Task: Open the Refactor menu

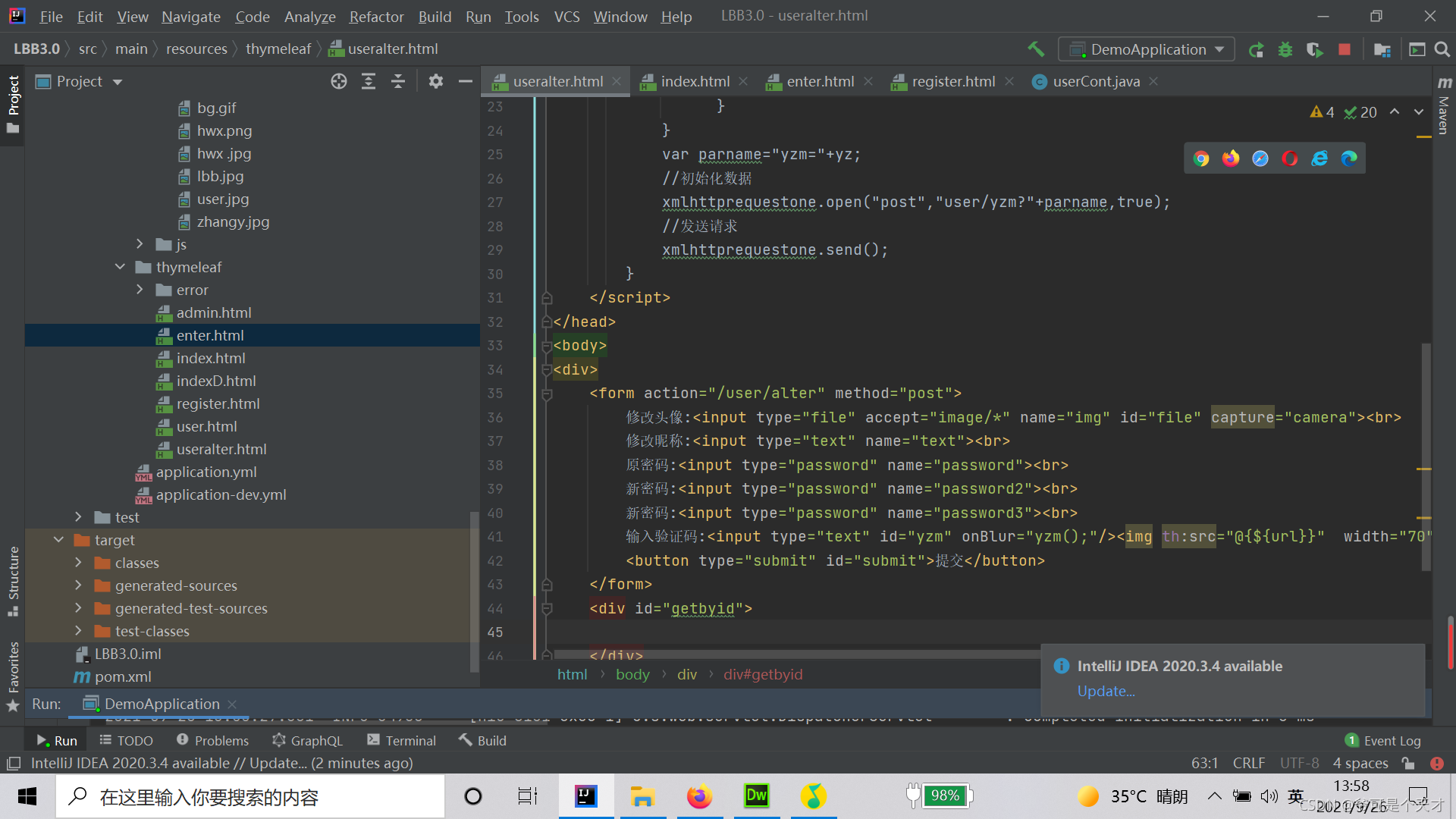Action: pos(376,17)
